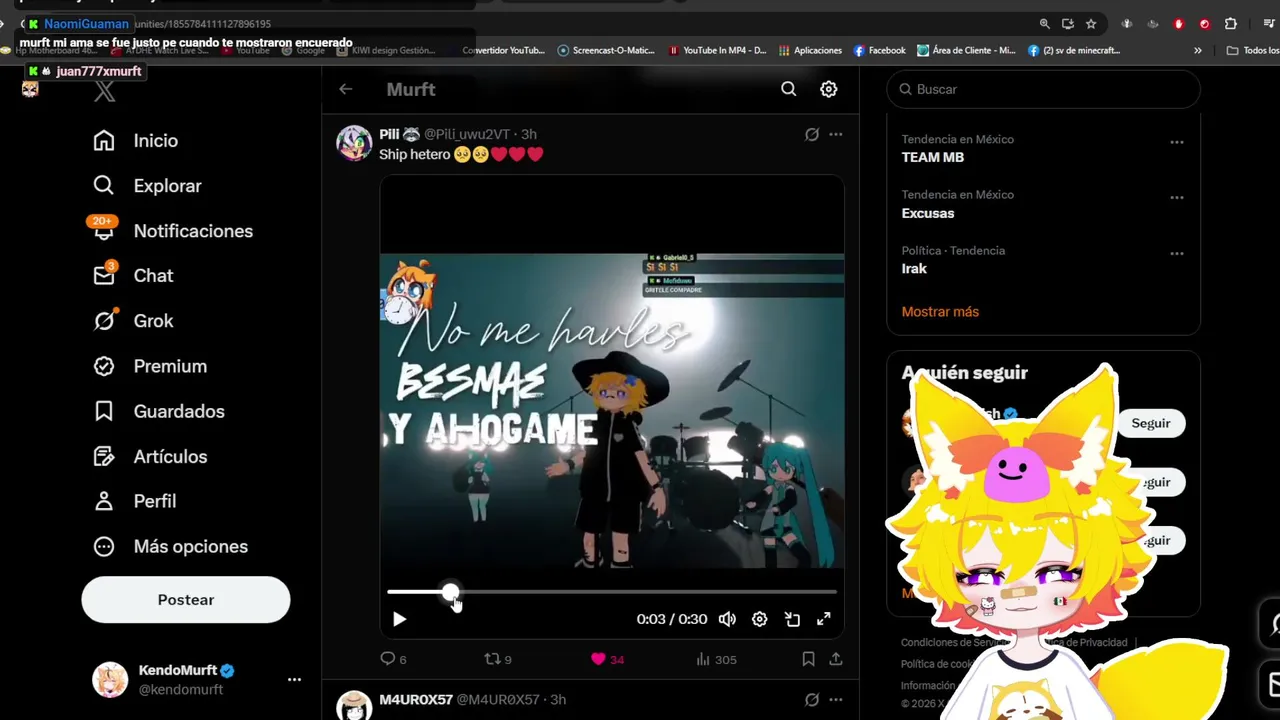Repost Pili's post
1280x720 pixels.
click(x=498, y=659)
